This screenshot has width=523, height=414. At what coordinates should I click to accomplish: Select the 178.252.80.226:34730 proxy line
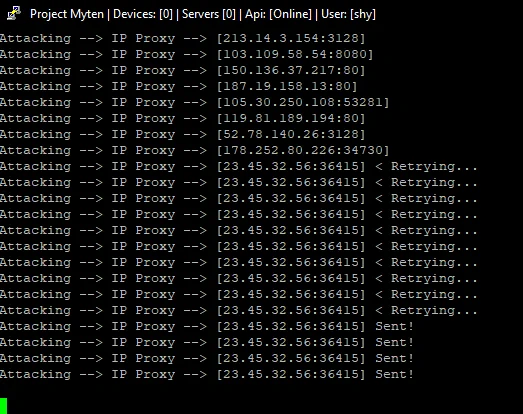tap(194, 150)
